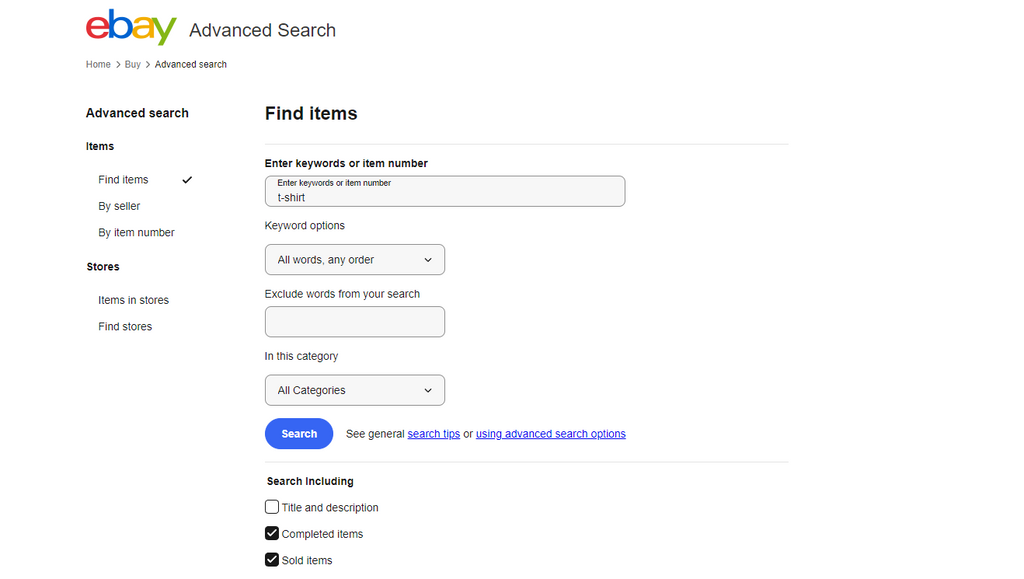Screen dimensions: 1024x579
Task: Open the All words, any order dropdown
Action: 355,260
